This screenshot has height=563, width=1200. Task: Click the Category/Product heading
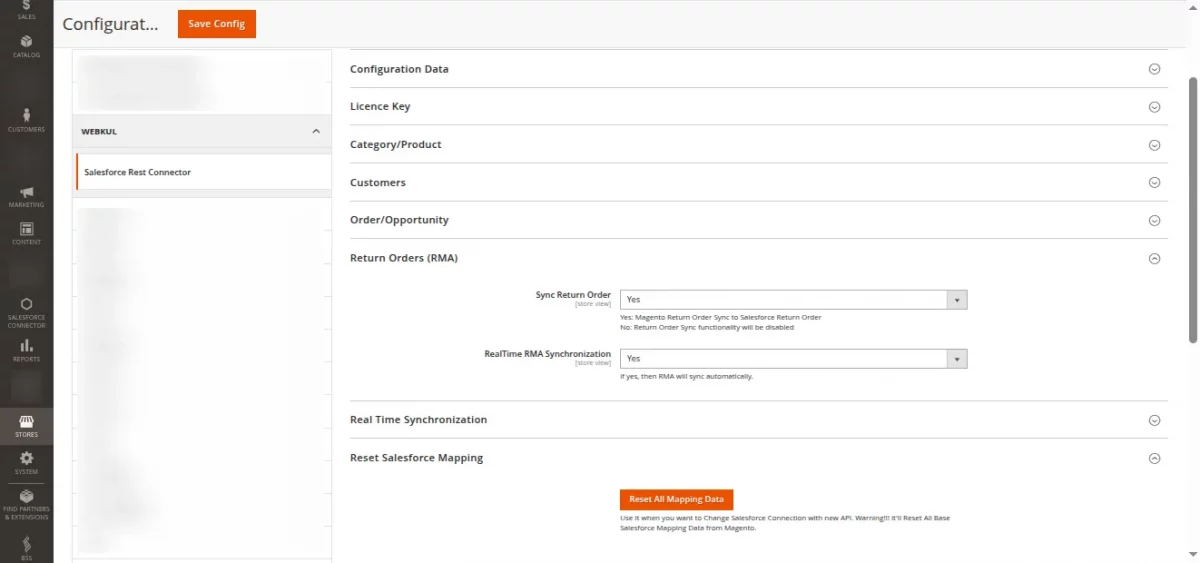396,144
